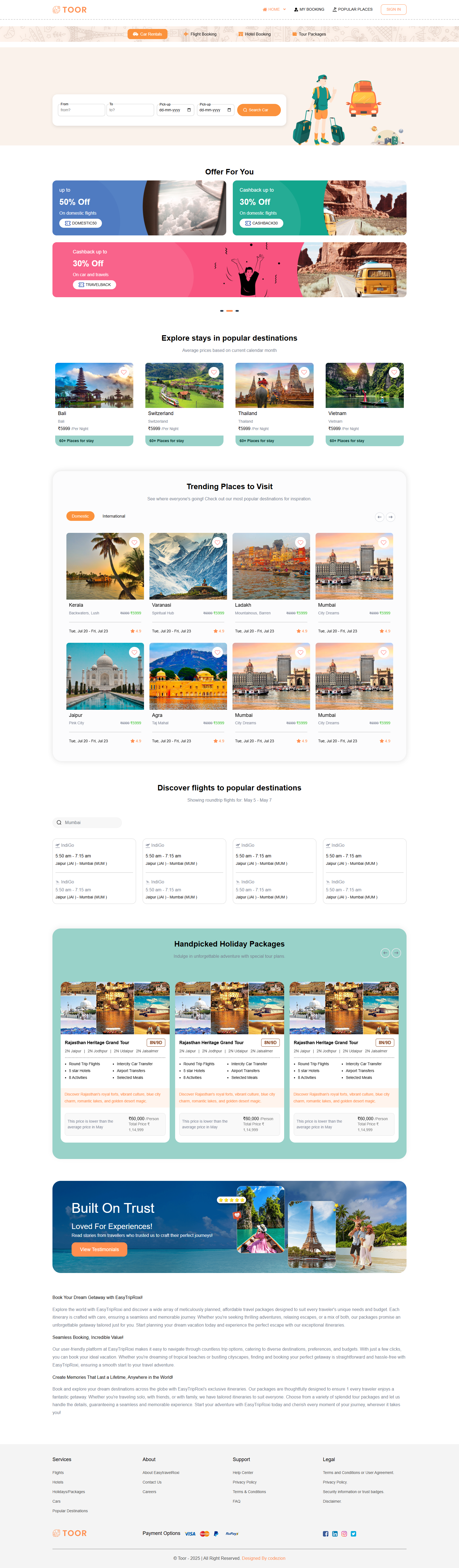This screenshot has width=459, height=1568.
Task: Click the Search Car button
Action: click(x=259, y=110)
